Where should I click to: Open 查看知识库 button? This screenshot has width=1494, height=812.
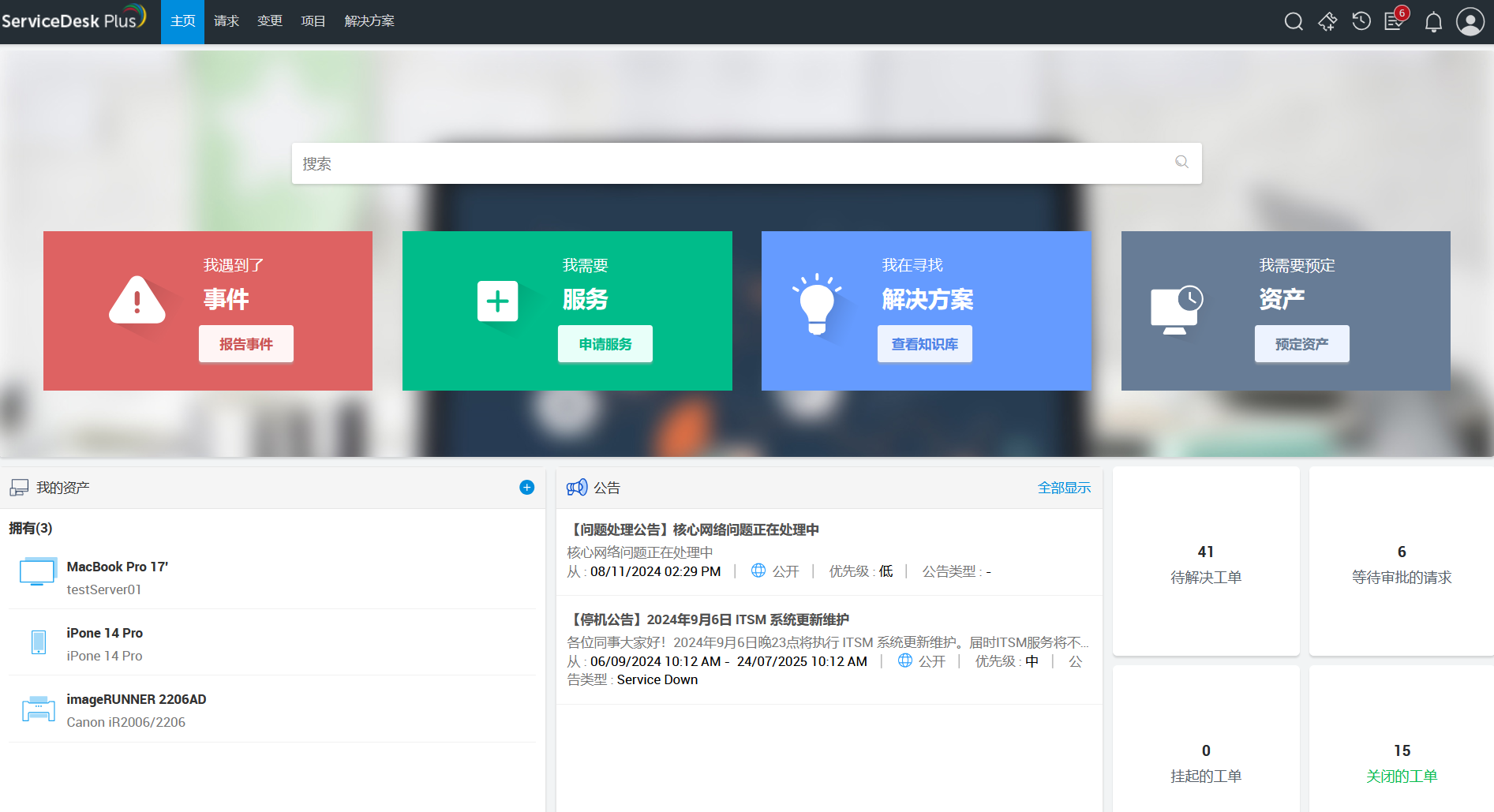925,344
